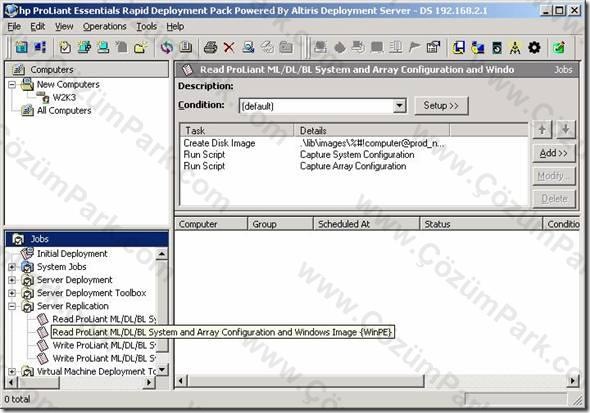This screenshot has height=413, width=590.
Task: Click the W2K3 computer icon
Action: coord(45,98)
